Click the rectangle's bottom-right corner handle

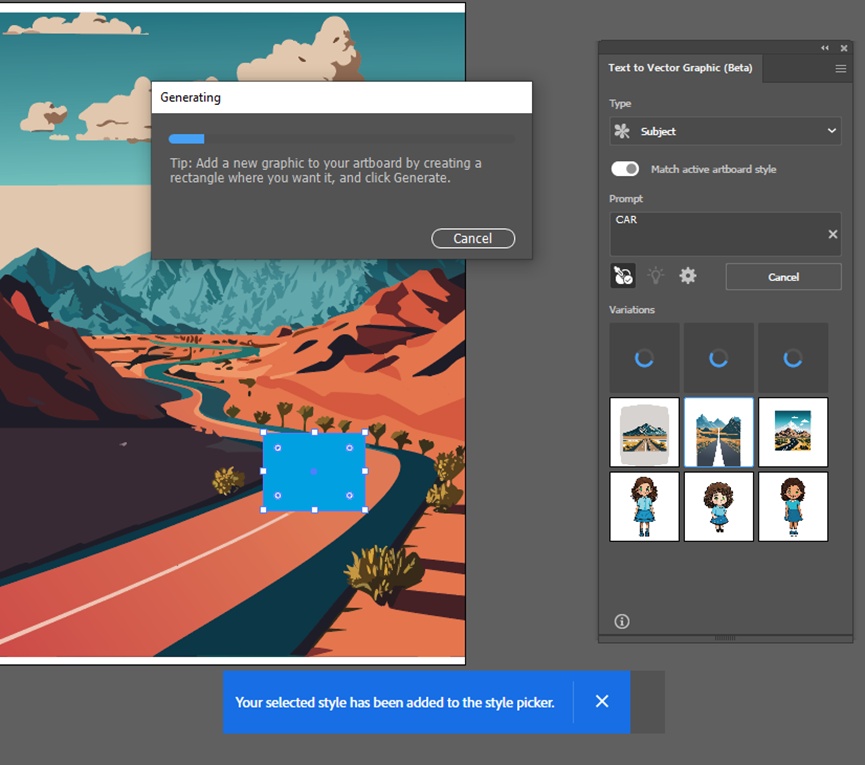(365, 510)
